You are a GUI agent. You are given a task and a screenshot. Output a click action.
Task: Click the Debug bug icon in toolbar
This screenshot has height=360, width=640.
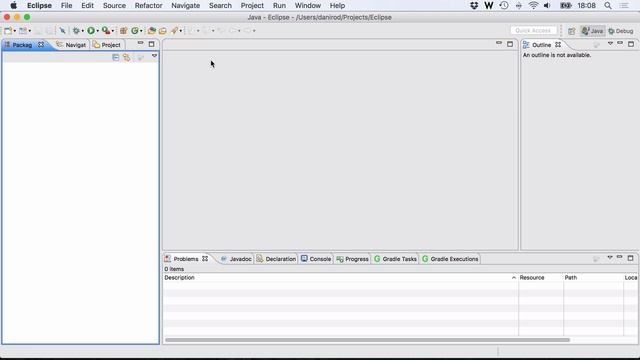76,31
